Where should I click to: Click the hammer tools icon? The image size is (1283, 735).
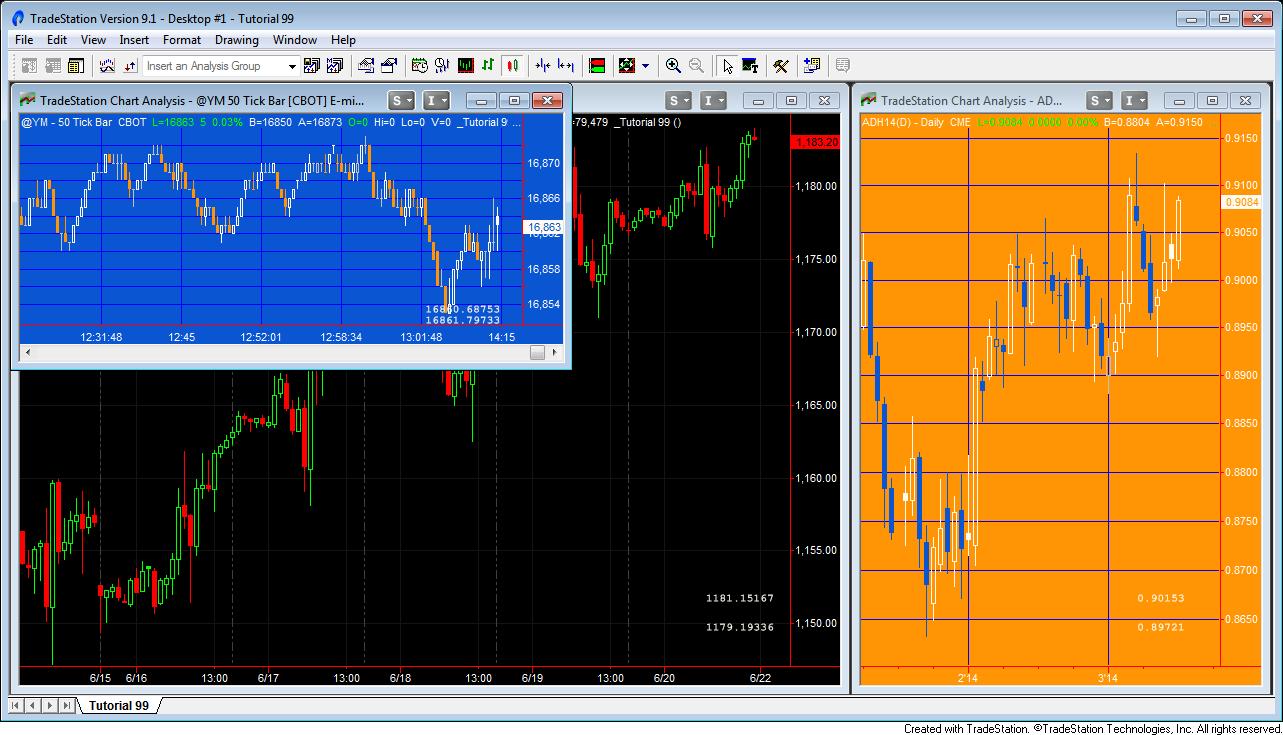[781, 66]
